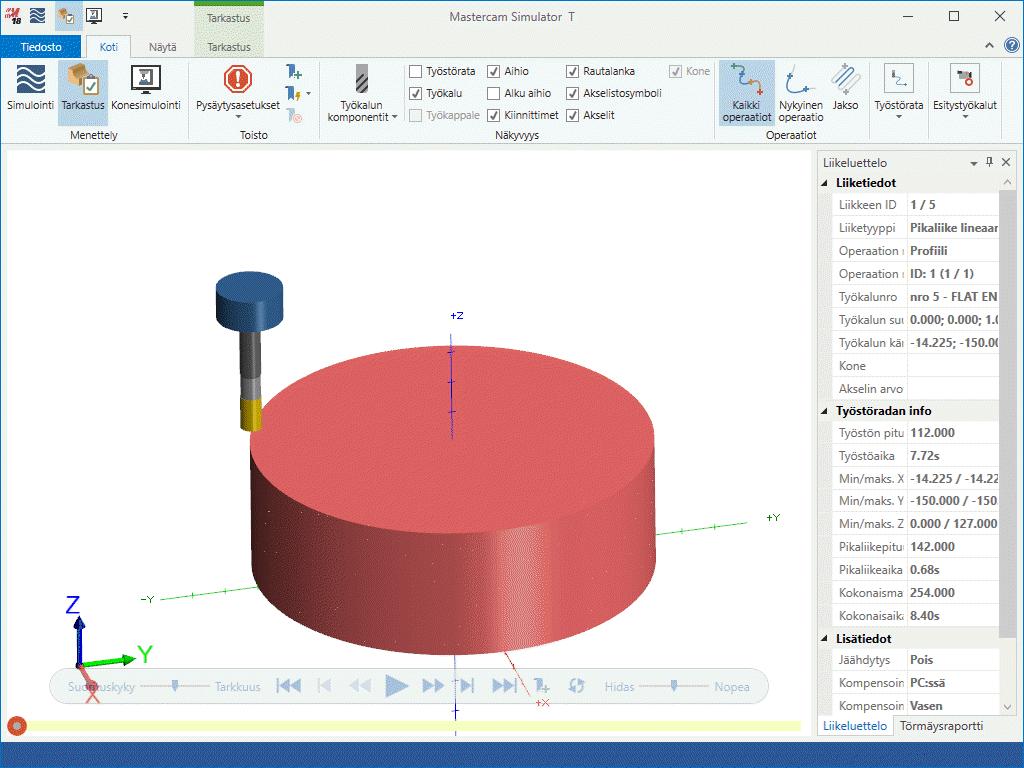Click the Mastercam logo icon in title bar
Viewport: 1024px width, 768px height.
pos(14,15)
